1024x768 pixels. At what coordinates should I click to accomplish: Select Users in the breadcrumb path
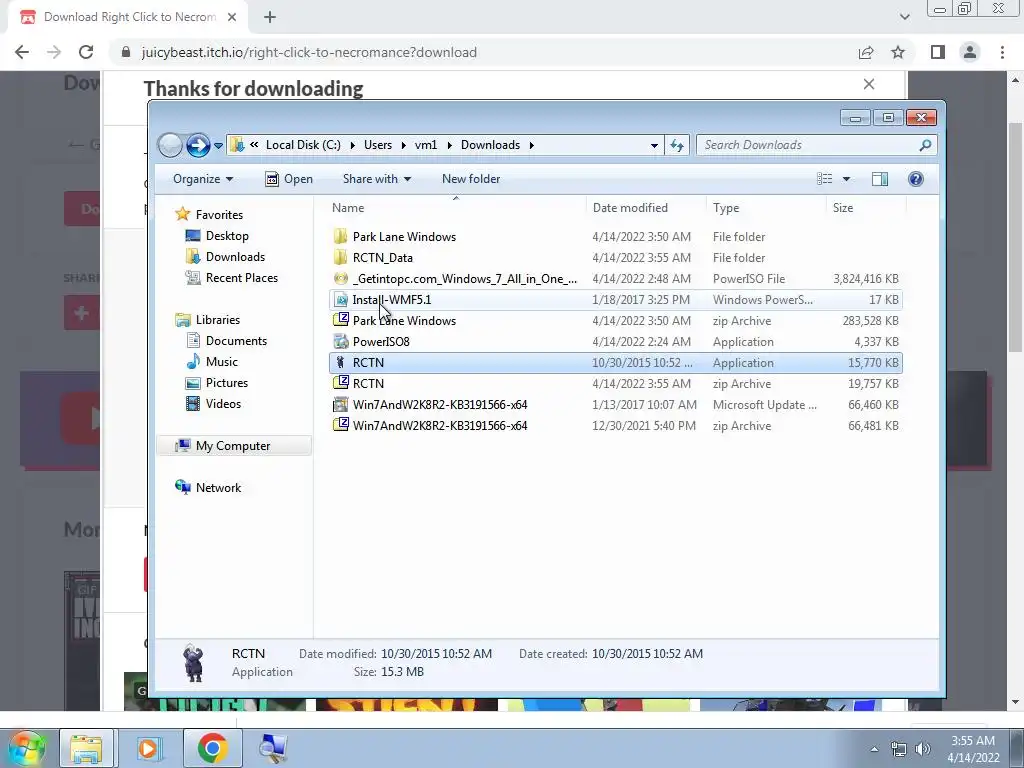378,145
